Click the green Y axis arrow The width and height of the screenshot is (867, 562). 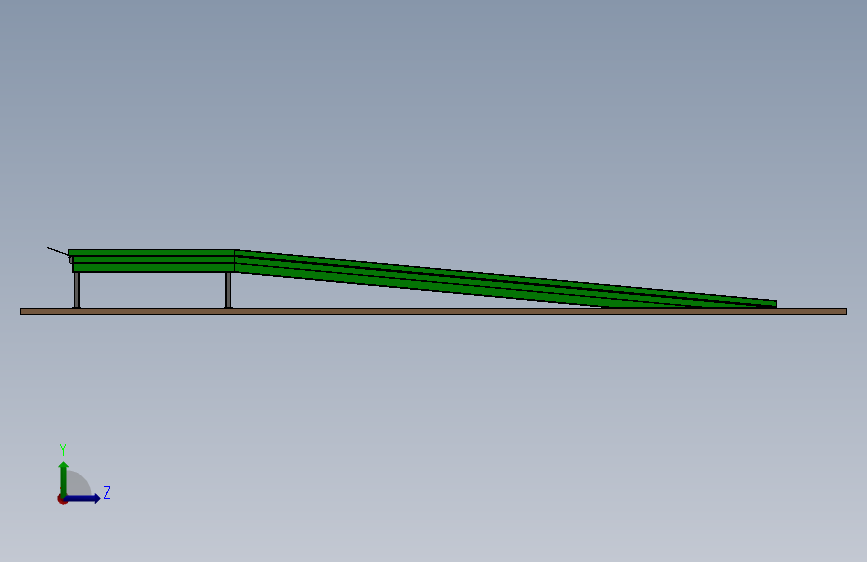[64, 479]
